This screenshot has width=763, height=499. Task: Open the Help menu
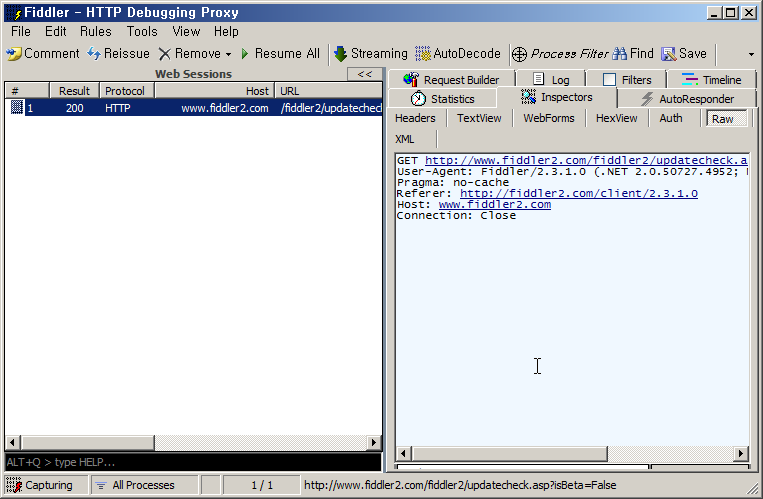click(x=226, y=32)
